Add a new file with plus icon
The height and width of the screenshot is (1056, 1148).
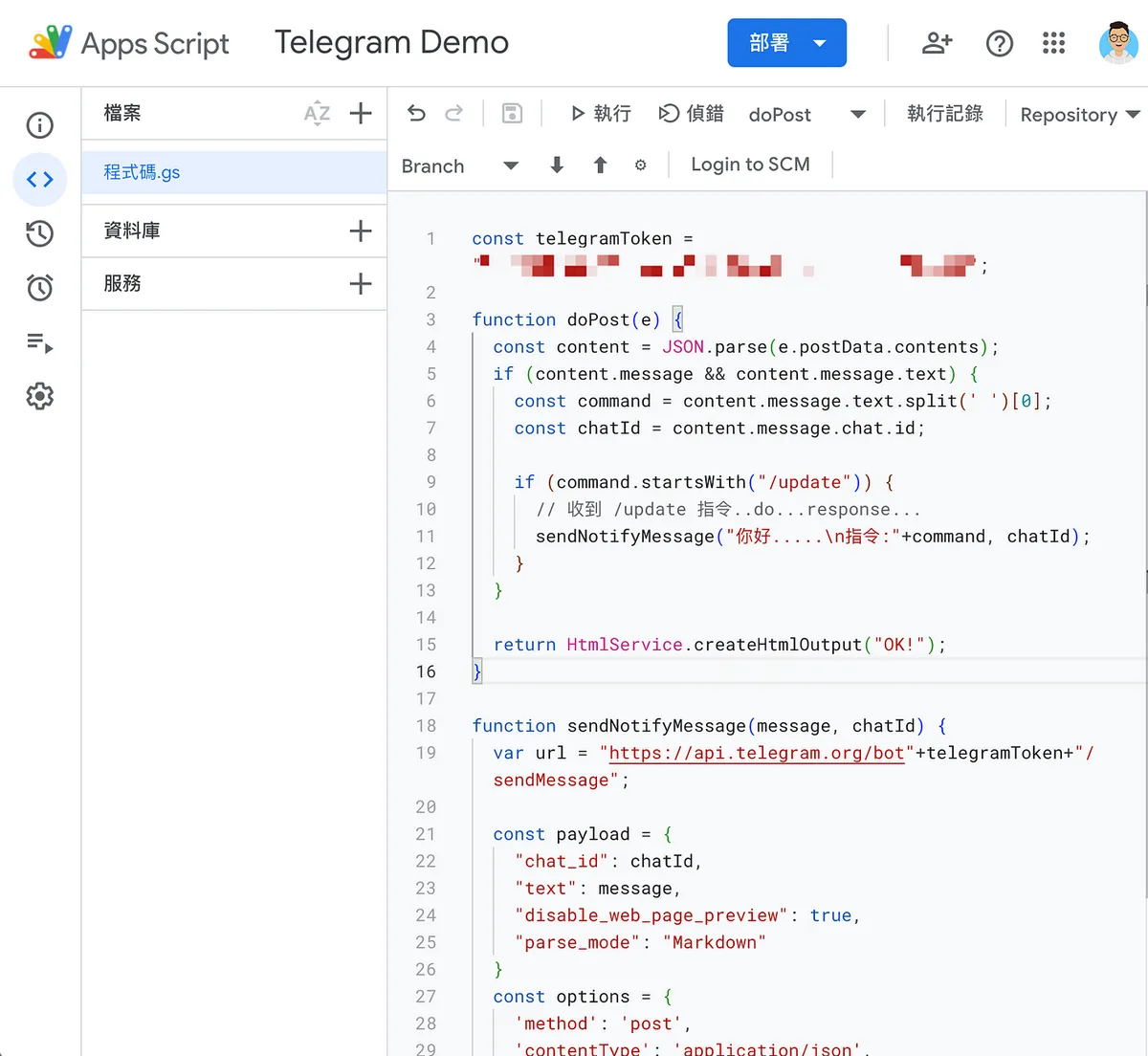[361, 114]
